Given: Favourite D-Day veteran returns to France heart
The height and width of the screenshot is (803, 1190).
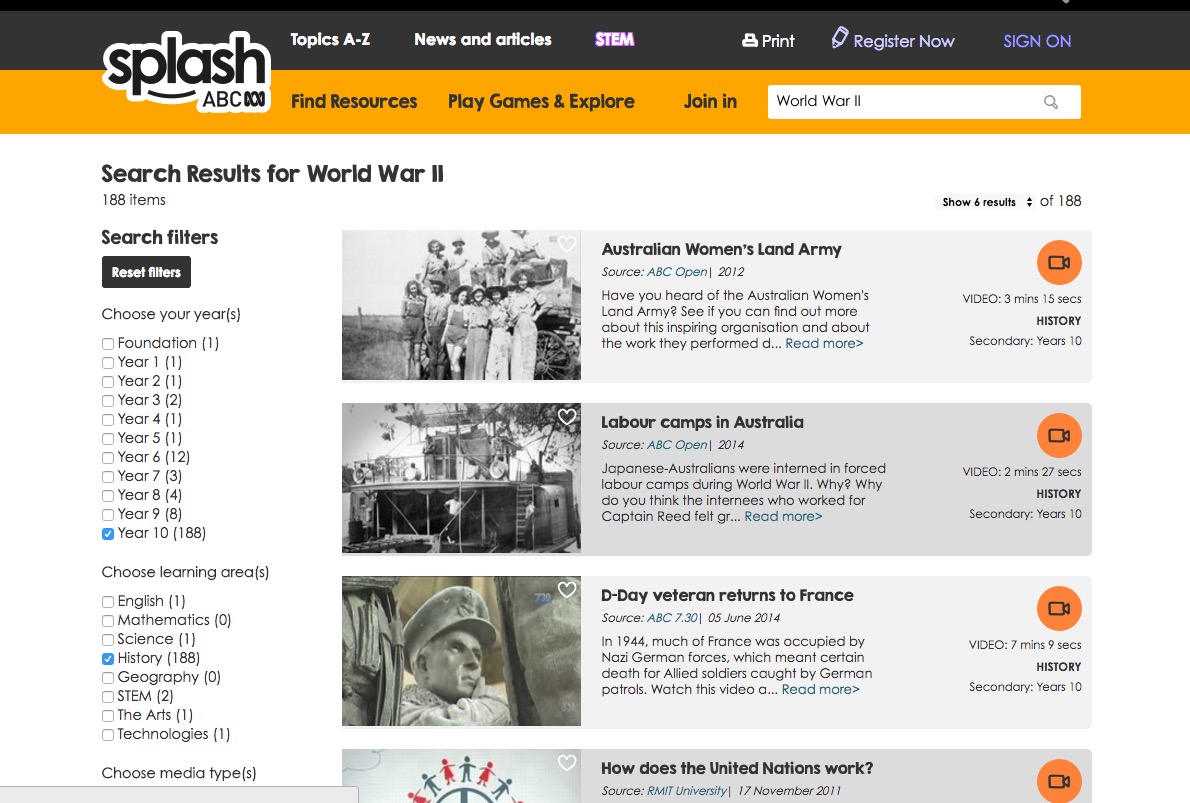Looking at the screenshot, I should (x=567, y=590).
